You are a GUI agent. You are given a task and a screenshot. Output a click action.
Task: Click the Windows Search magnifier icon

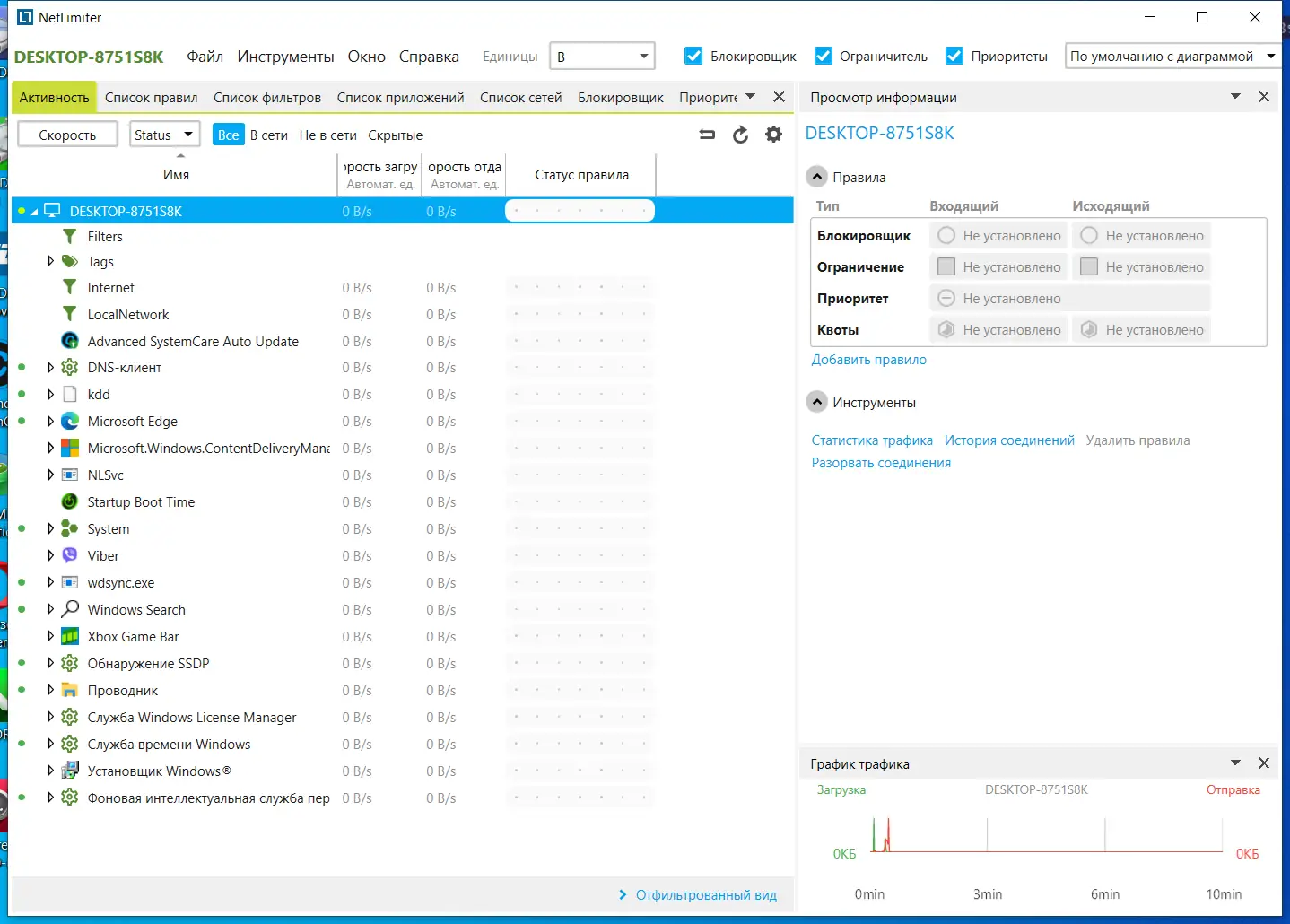click(70, 609)
